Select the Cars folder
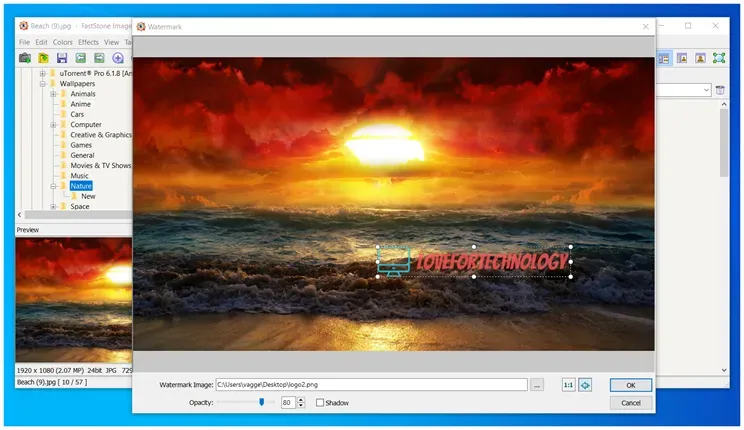744x430 pixels. pyautogui.click(x=77, y=114)
